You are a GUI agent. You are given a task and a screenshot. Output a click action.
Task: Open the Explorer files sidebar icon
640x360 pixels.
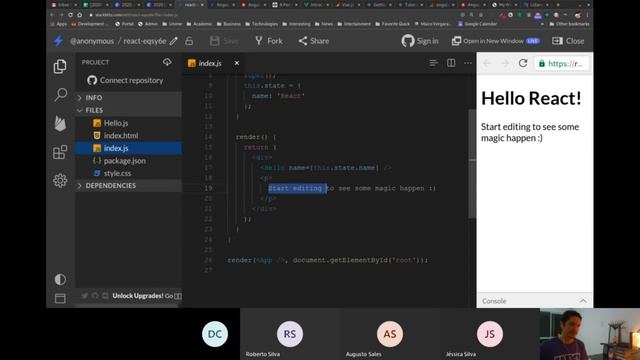(60, 67)
